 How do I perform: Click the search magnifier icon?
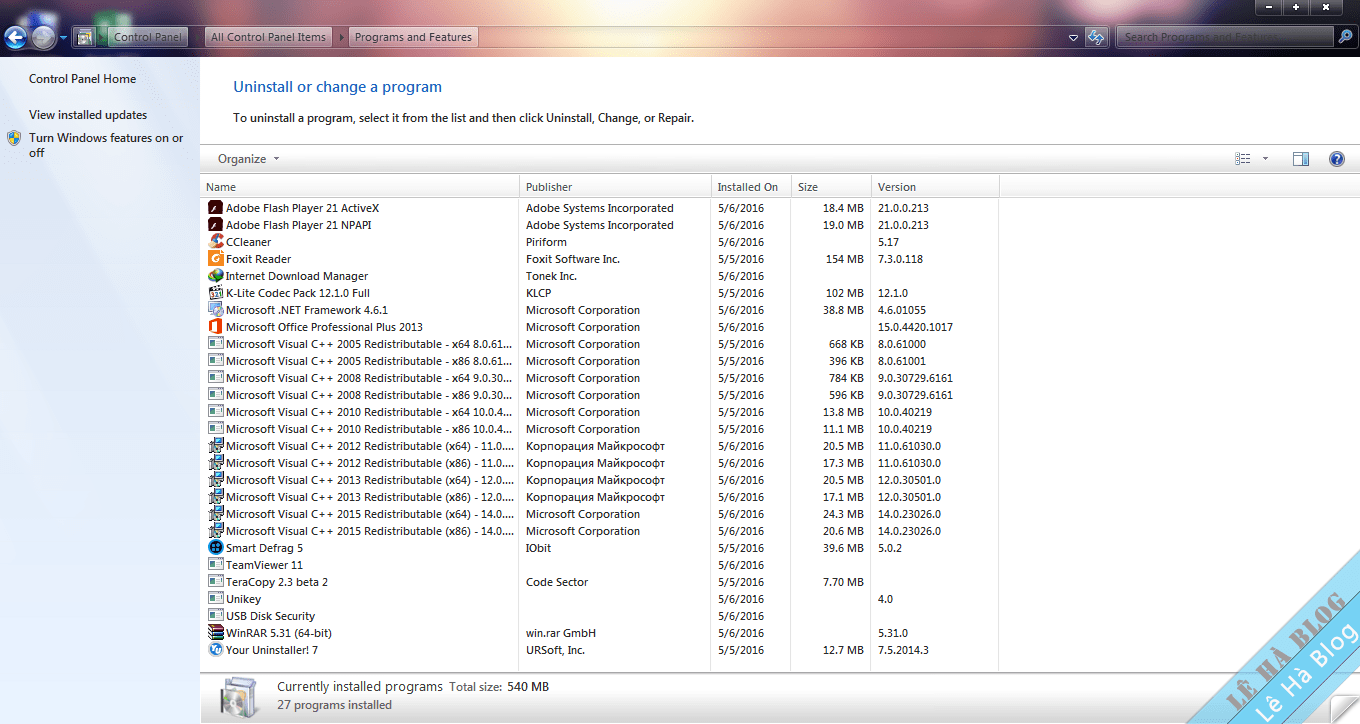1345,37
